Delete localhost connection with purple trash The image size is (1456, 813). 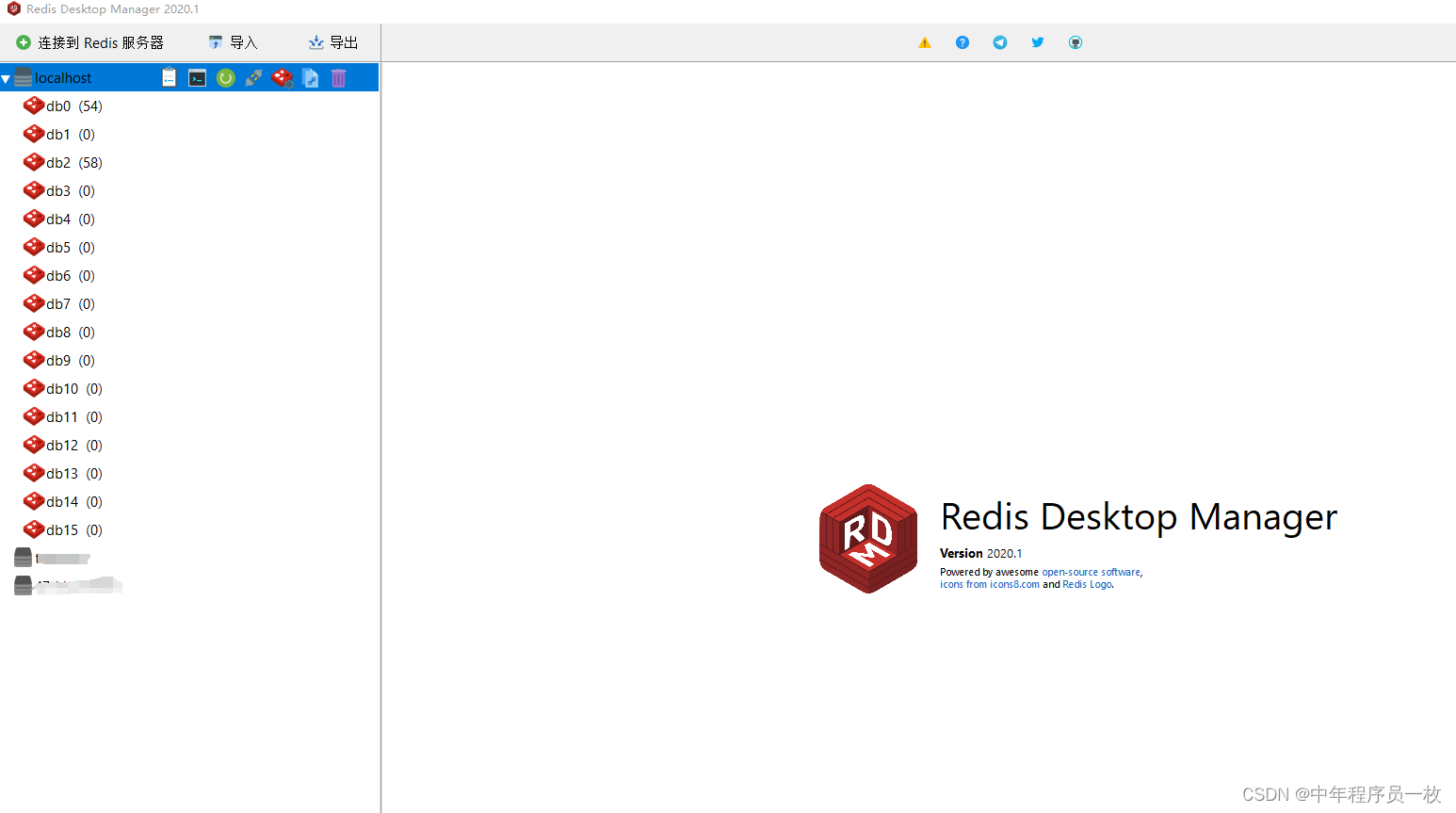tap(338, 78)
